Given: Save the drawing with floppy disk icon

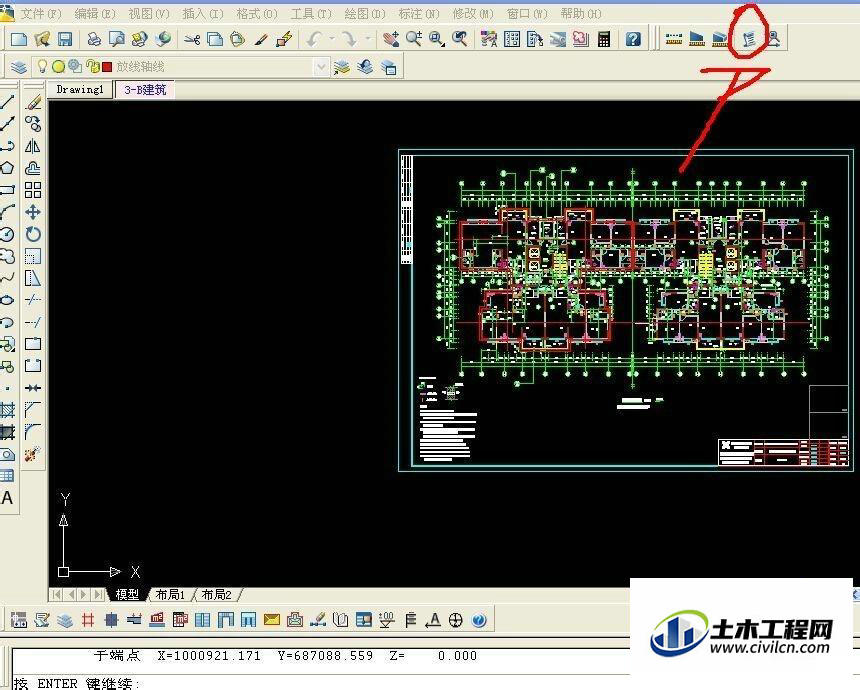Looking at the screenshot, I should (x=65, y=38).
